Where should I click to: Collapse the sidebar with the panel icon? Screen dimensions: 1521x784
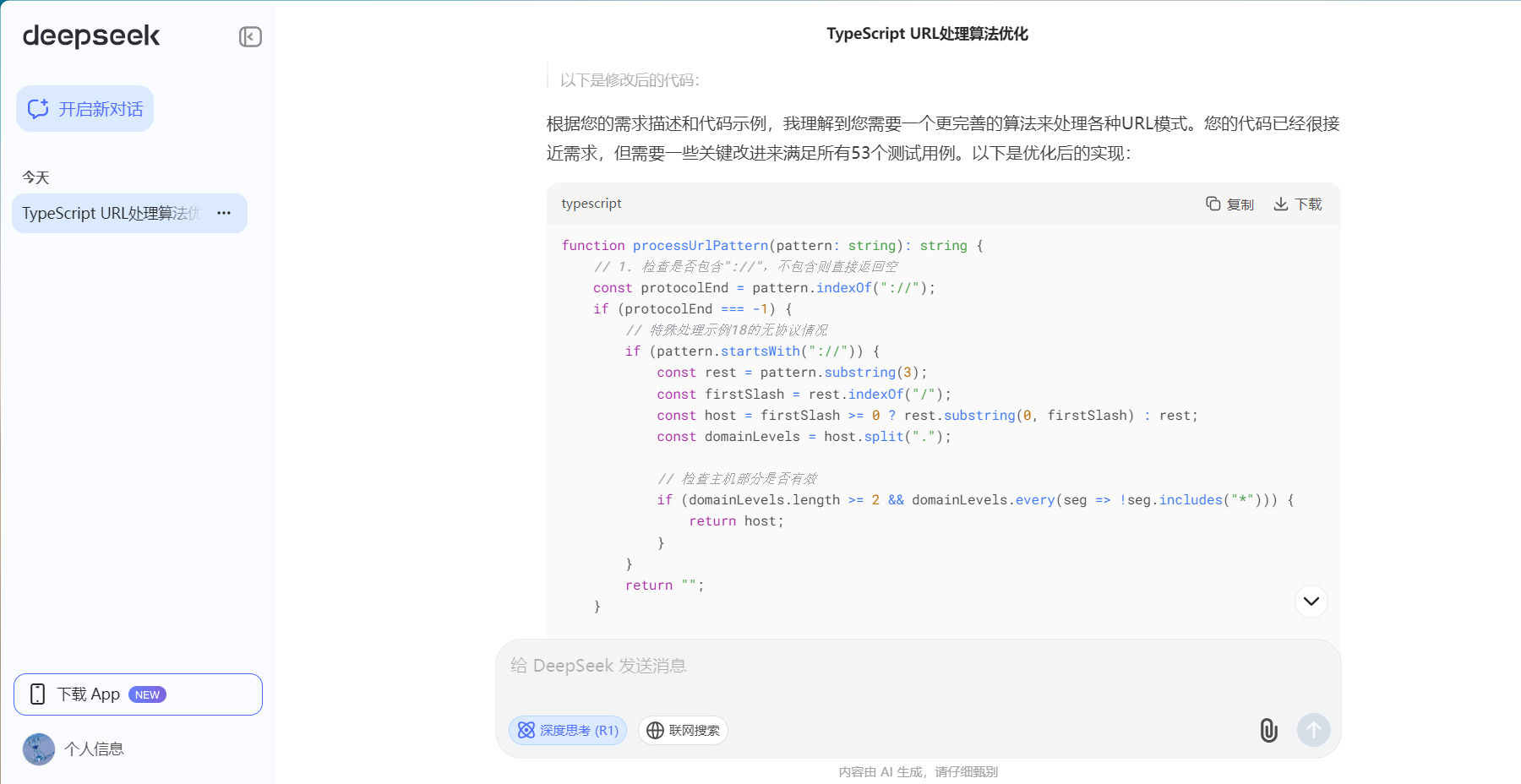coord(250,36)
